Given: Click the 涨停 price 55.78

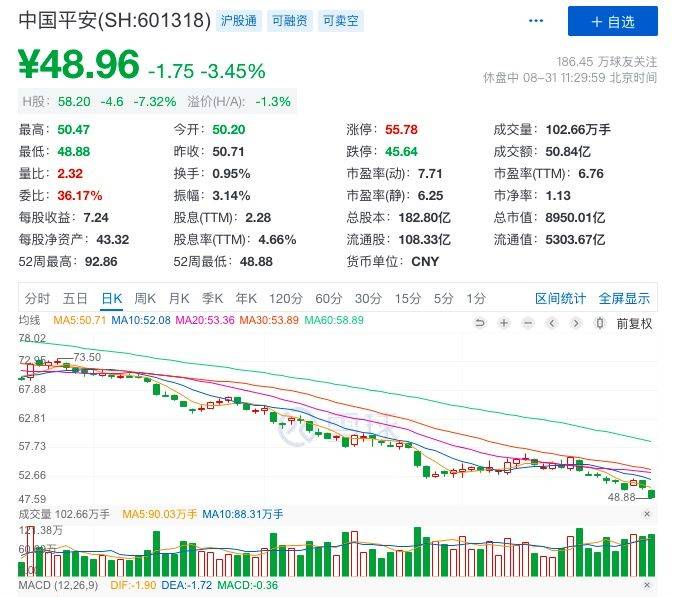Looking at the screenshot, I should [x=401, y=130].
